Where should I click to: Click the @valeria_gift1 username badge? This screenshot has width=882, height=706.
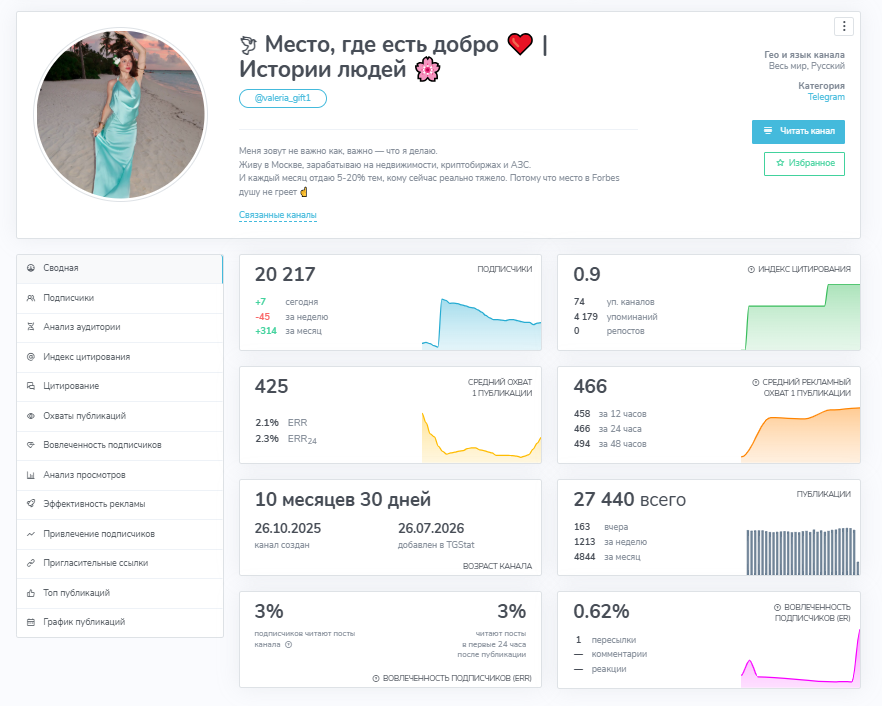point(283,98)
